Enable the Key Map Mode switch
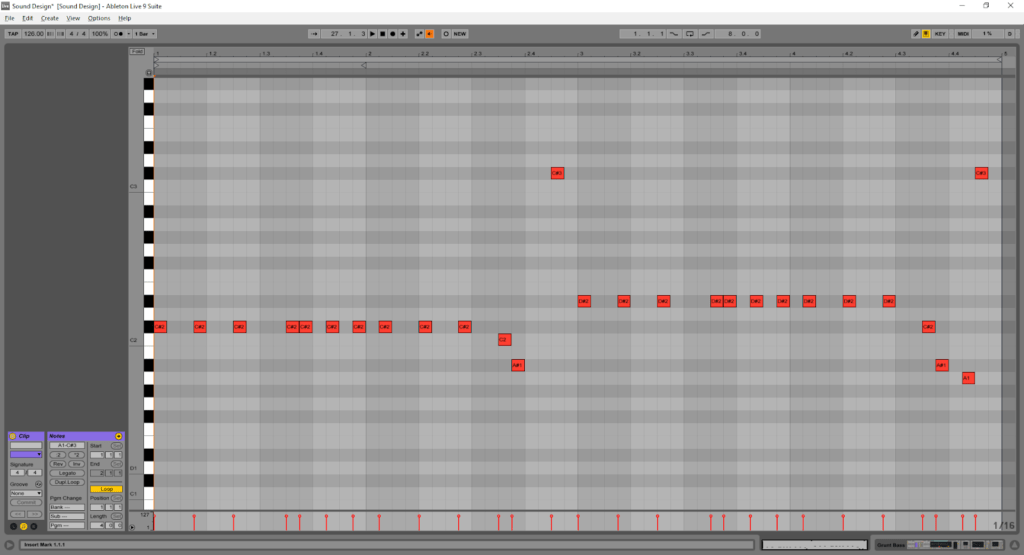Viewport: 1024px width, 555px height. (x=940, y=33)
